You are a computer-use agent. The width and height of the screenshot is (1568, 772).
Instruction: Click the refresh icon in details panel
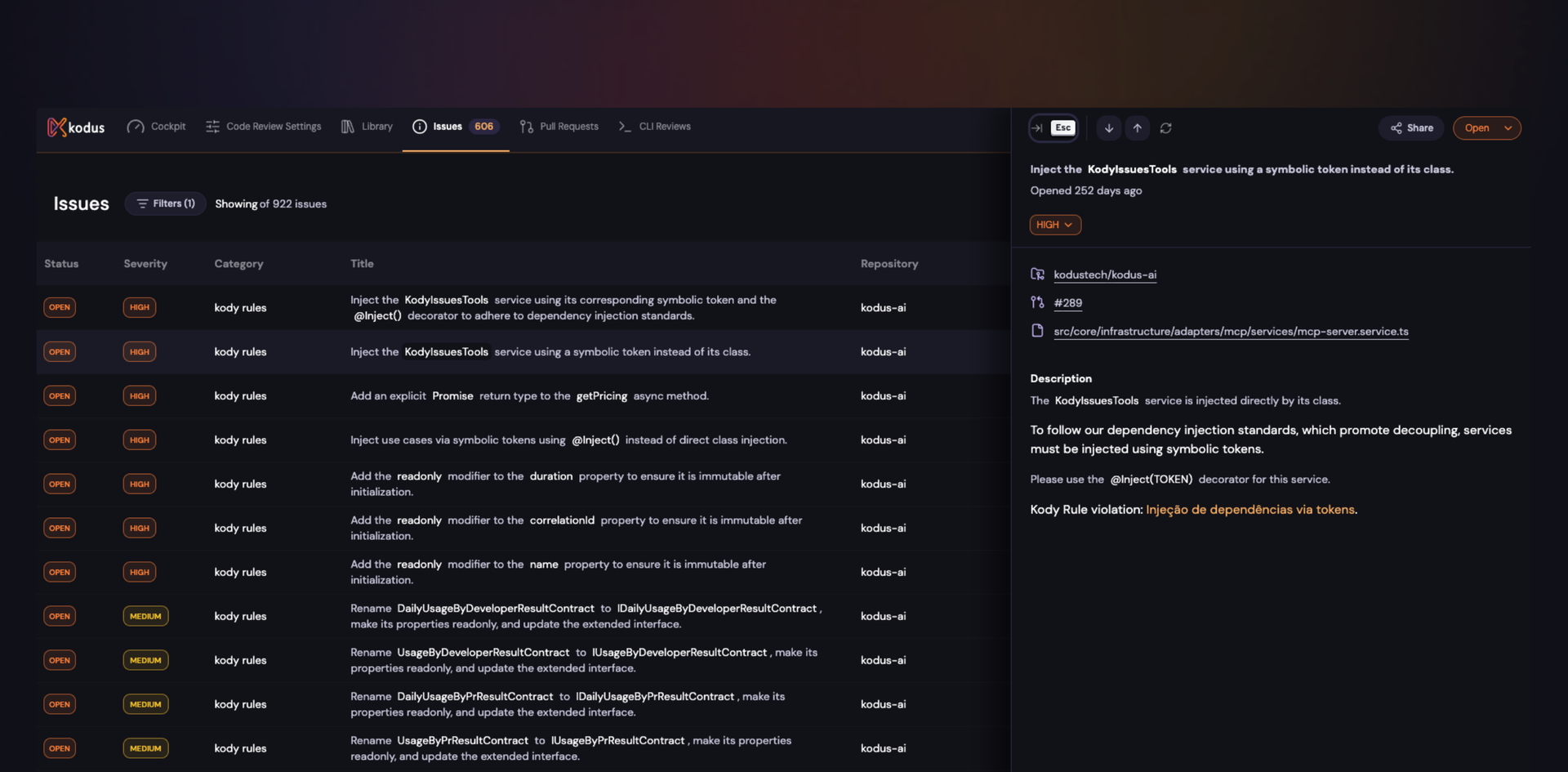1165,127
